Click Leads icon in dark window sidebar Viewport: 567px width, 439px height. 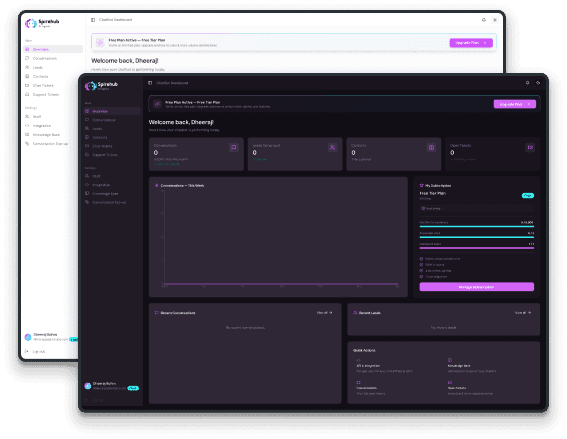point(87,129)
